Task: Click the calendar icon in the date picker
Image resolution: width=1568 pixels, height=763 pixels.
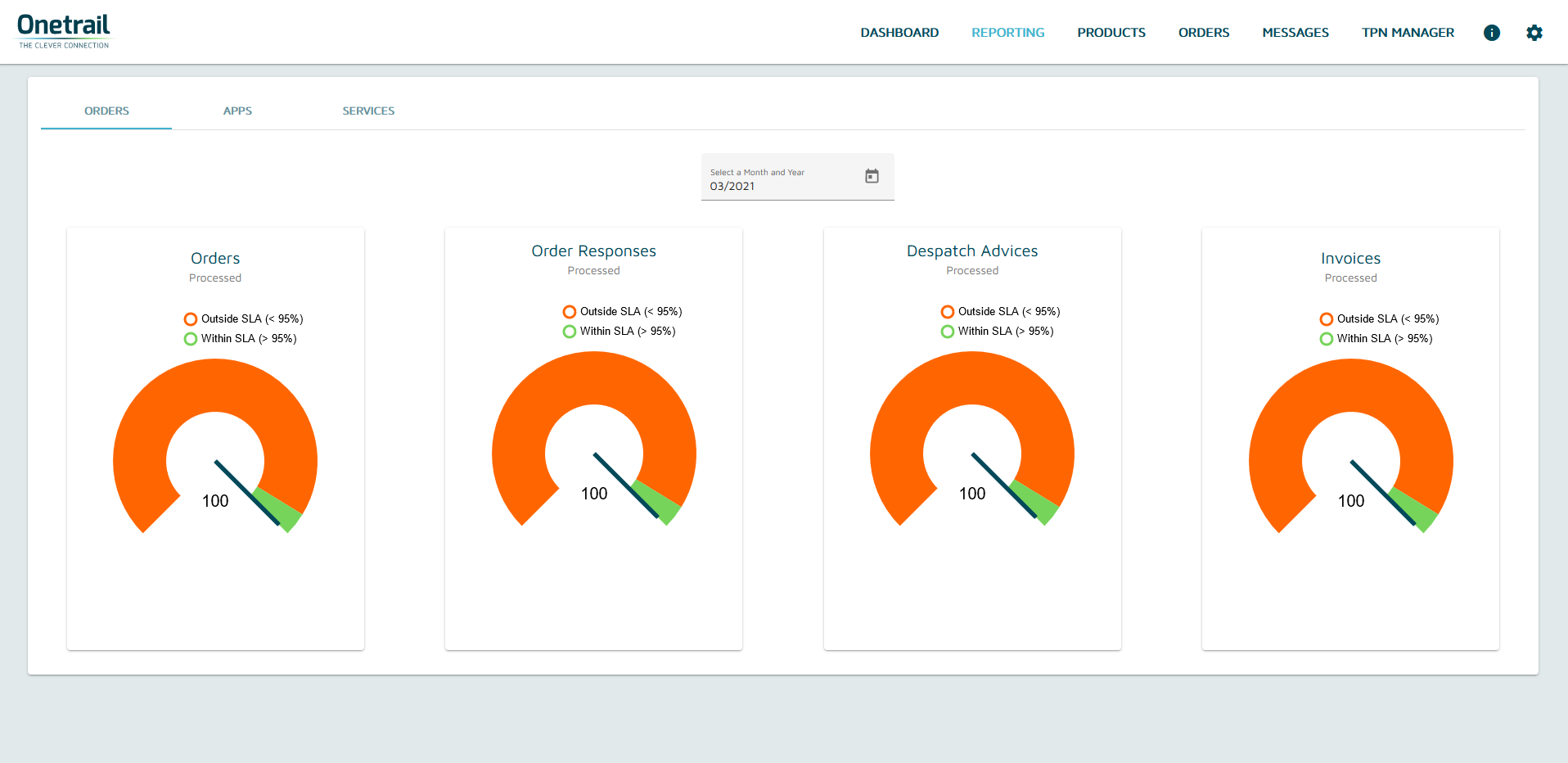Action: [x=872, y=176]
